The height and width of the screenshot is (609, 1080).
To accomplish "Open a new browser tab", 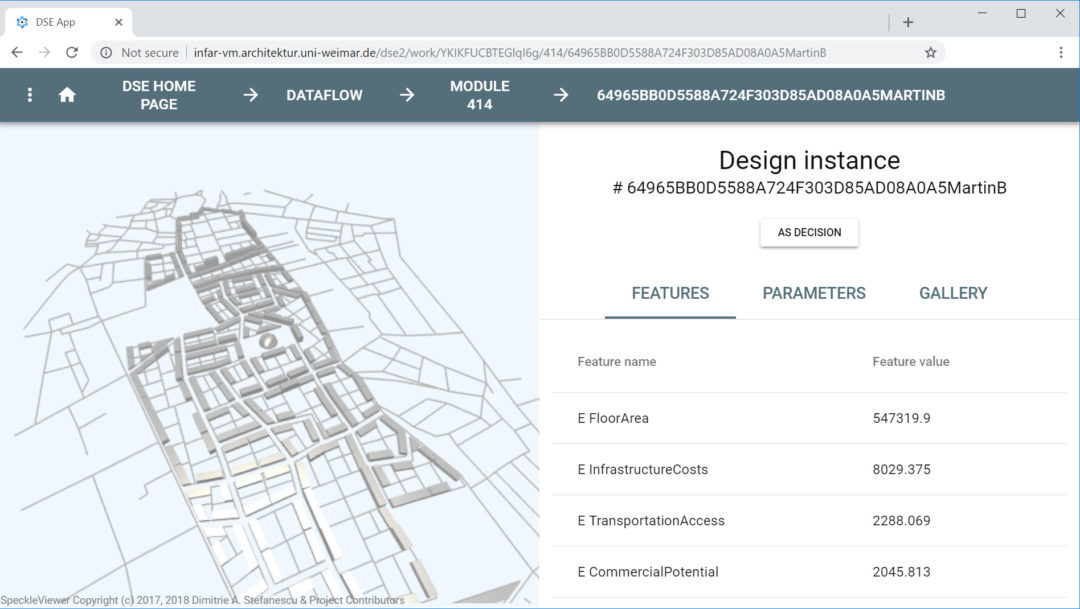I will pos(908,22).
